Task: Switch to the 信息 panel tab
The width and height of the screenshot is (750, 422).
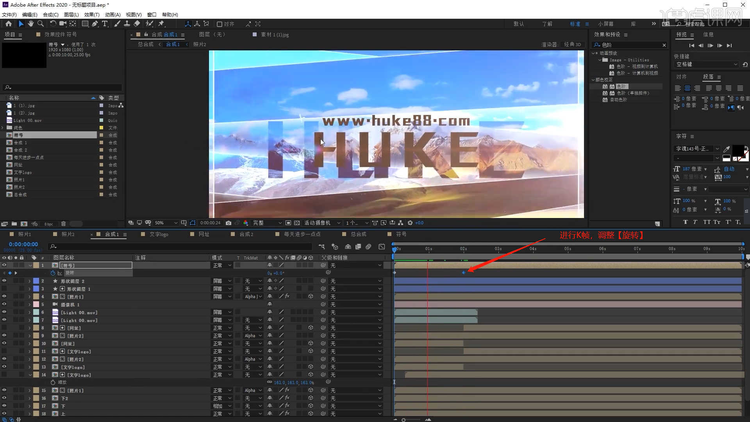Action: [708, 34]
